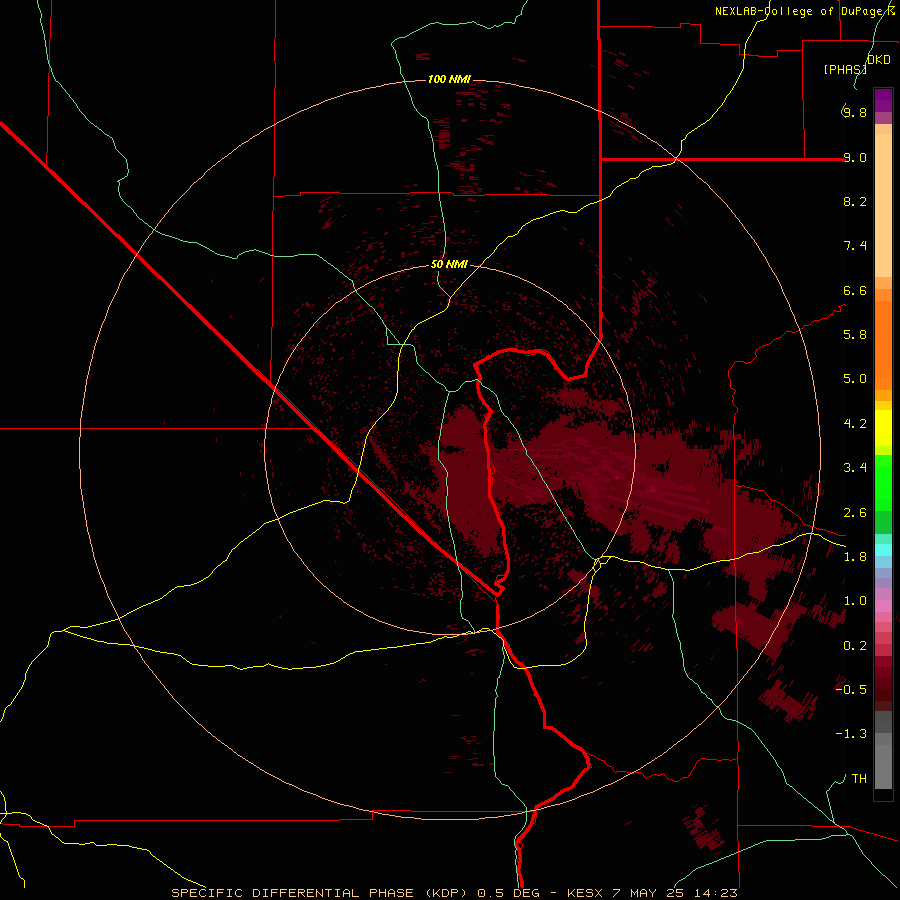This screenshot has width=900, height=900.
Task: Click the 'SPECIFIC DIFFERENTIAL PHASE (KDP)' caption
Action: point(321,893)
